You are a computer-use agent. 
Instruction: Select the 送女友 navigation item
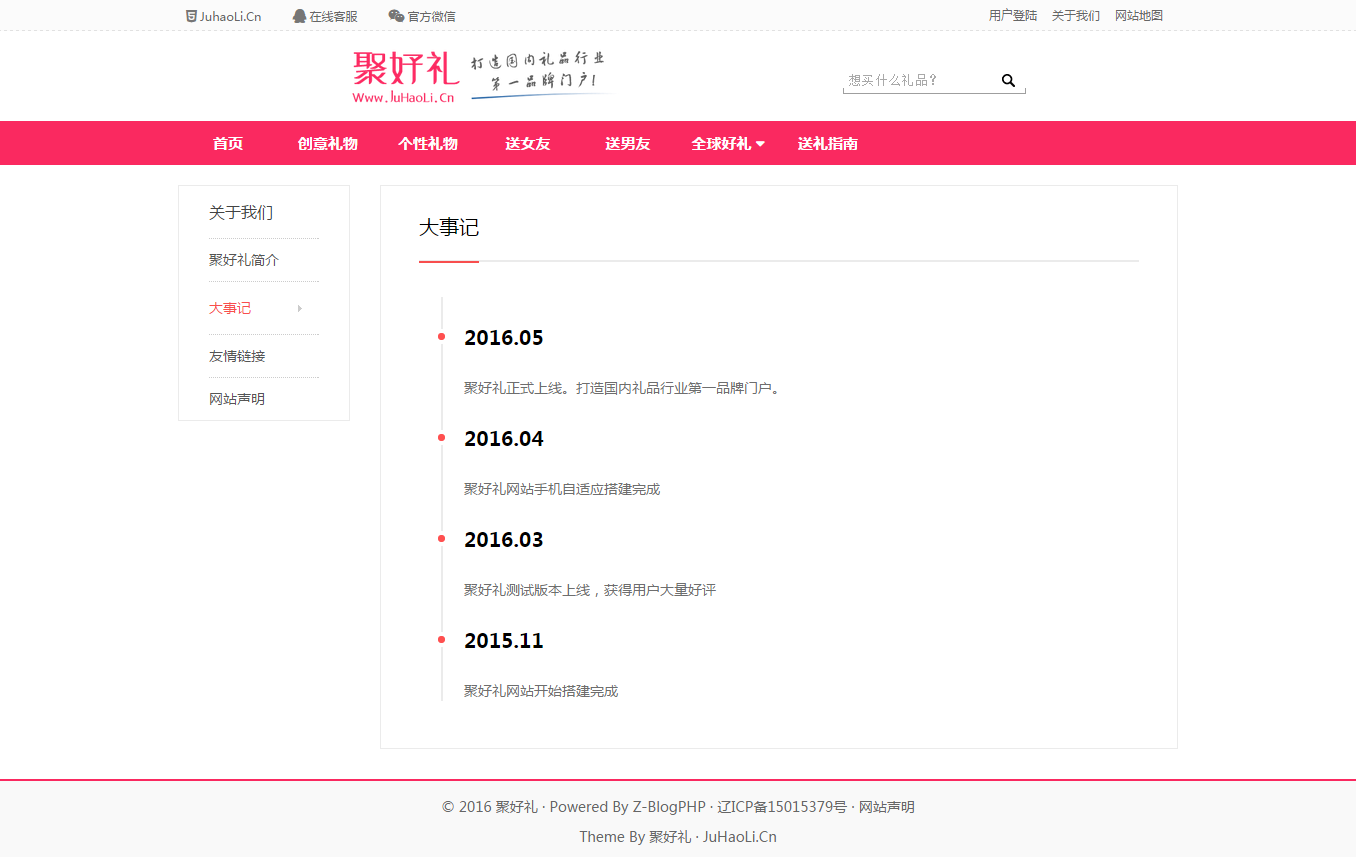point(527,143)
